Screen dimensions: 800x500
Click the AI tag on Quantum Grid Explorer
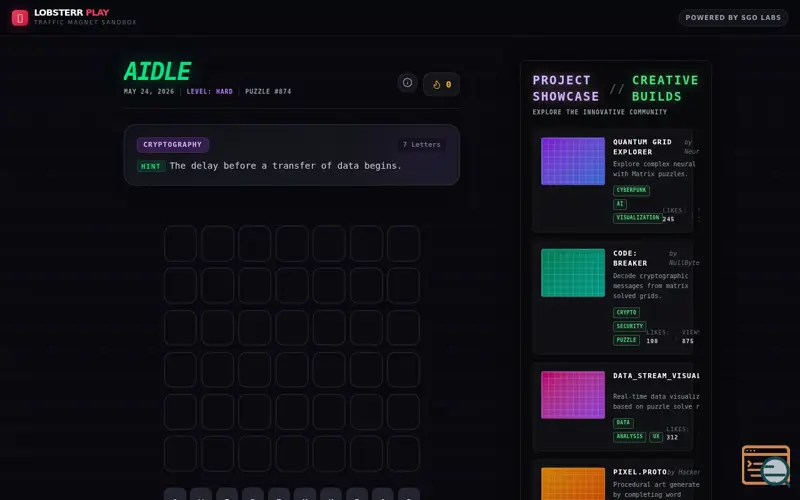click(x=620, y=204)
